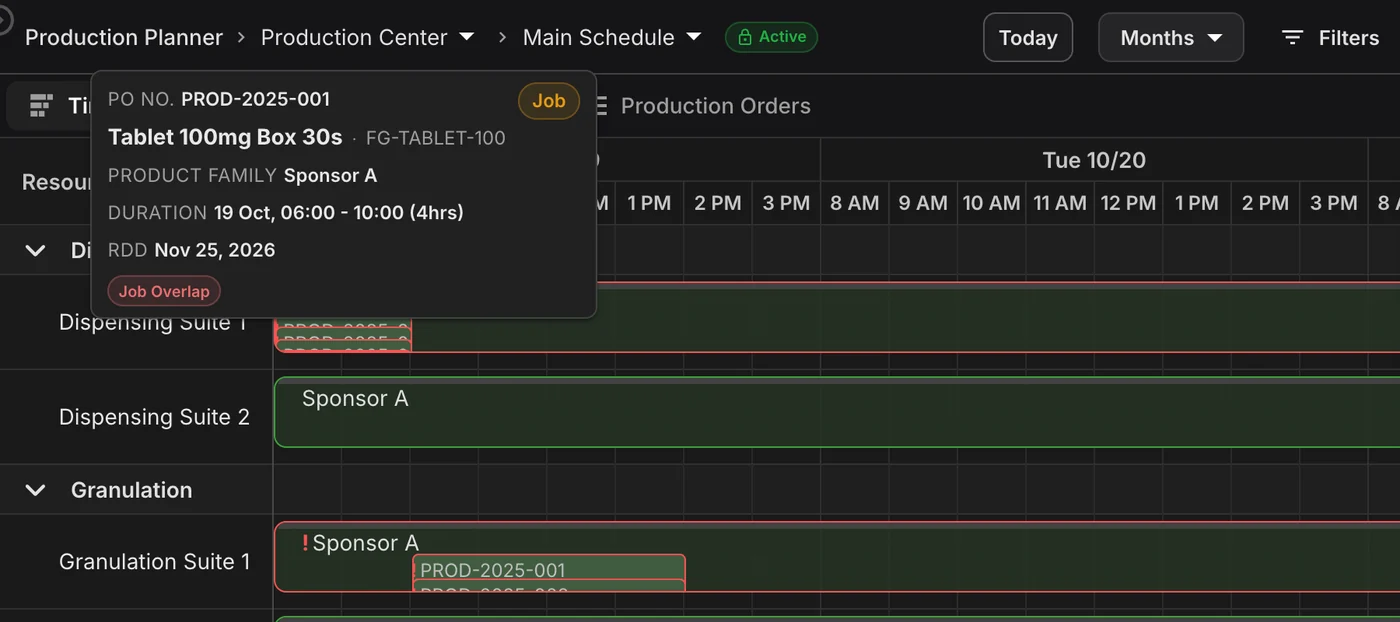Open the Main Schedule dropdown
Viewport: 1400px width, 622px height.
(612, 37)
